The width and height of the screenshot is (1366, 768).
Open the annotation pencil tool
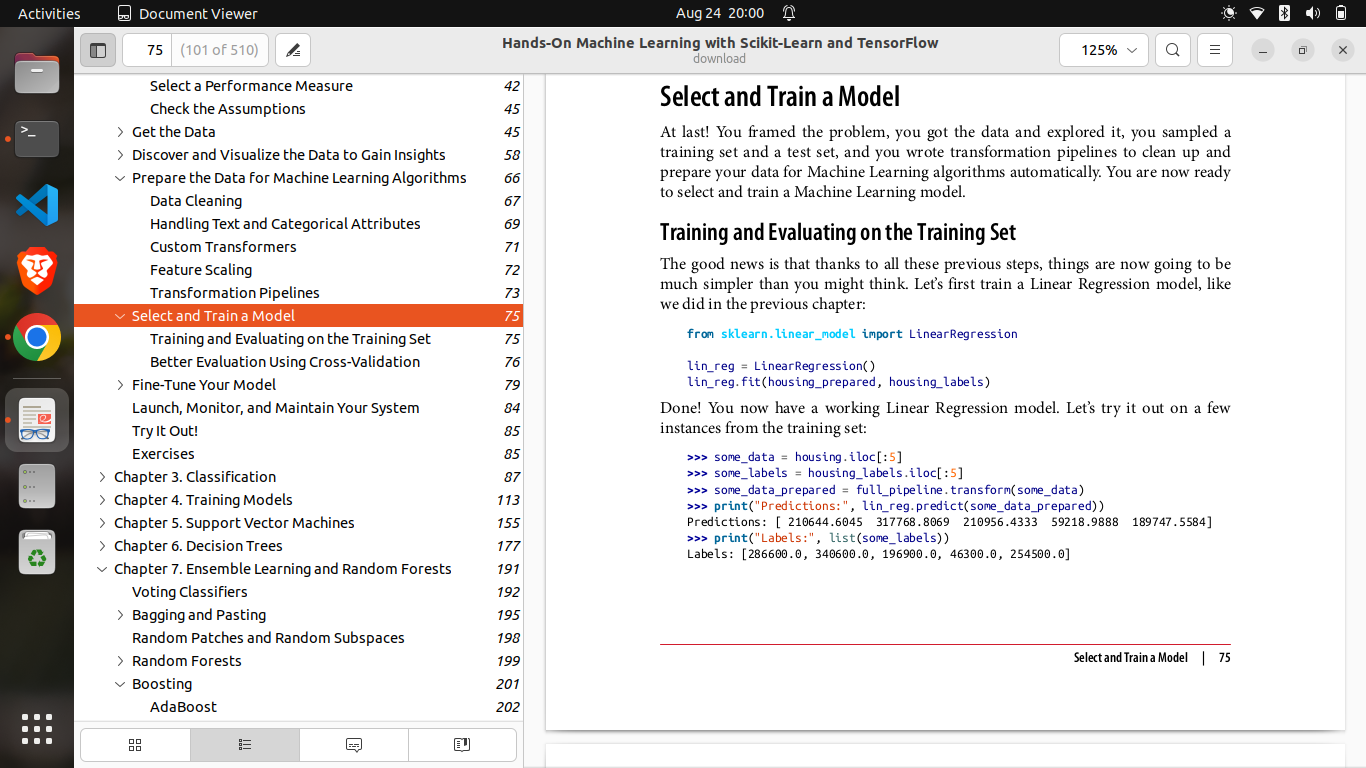(293, 50)
